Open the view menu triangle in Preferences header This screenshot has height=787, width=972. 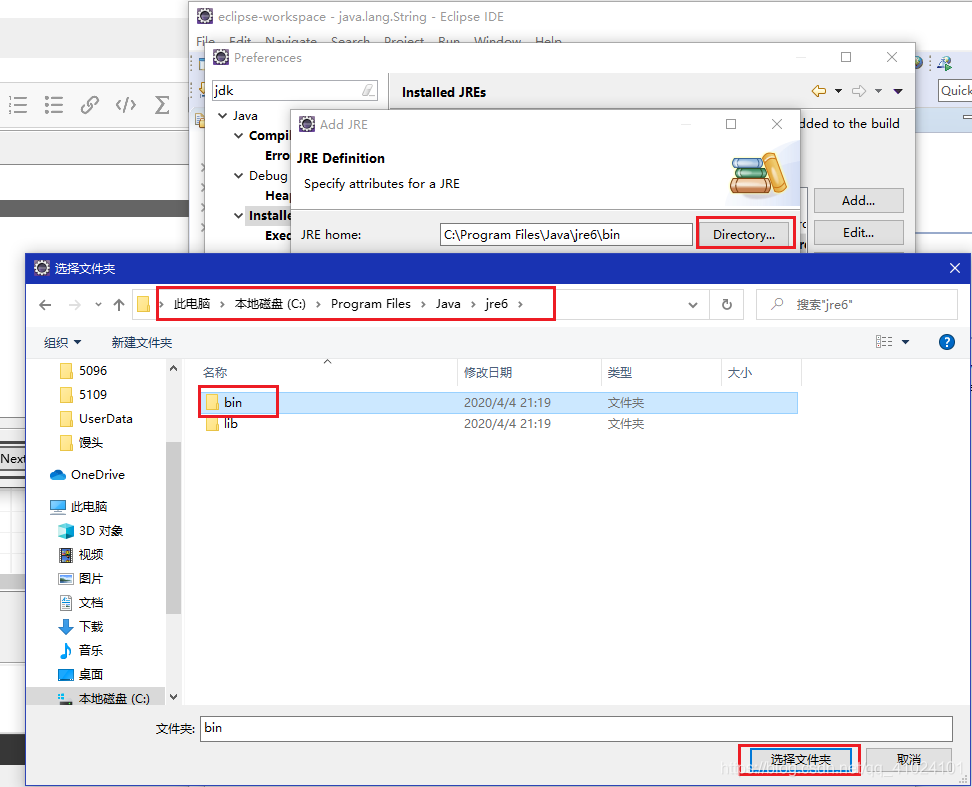tap(898, 91)
